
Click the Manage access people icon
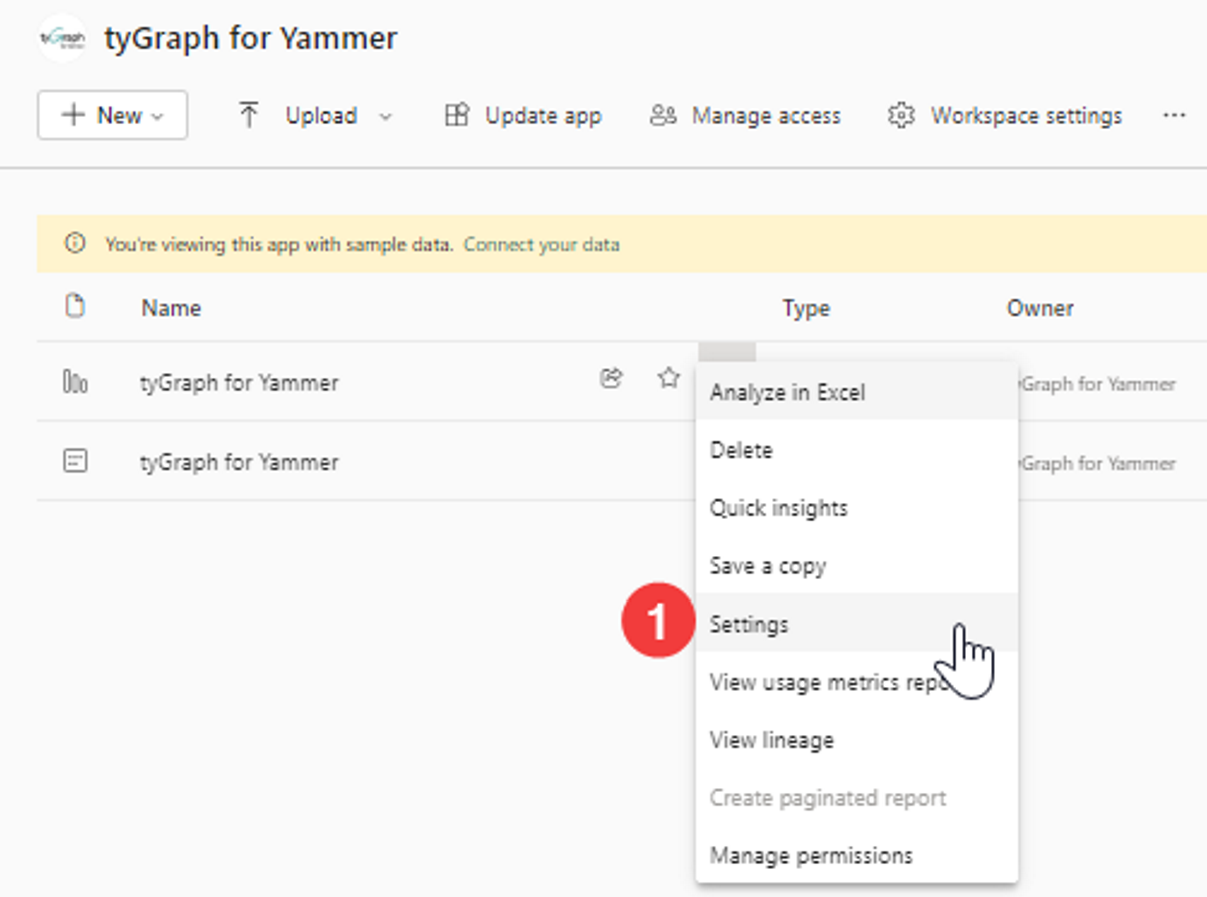(x=663, y=116)
